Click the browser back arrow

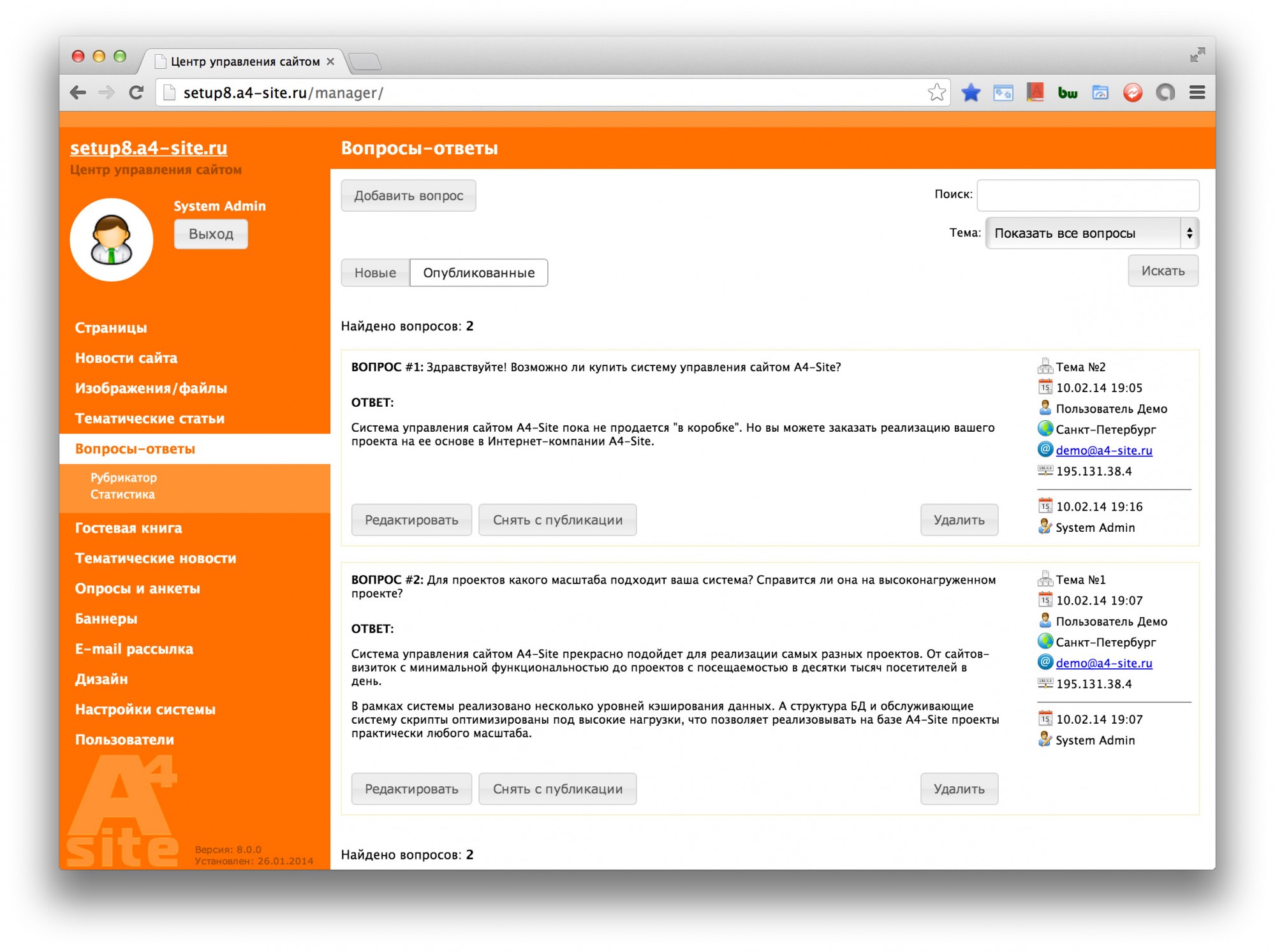tap(78, 92)
